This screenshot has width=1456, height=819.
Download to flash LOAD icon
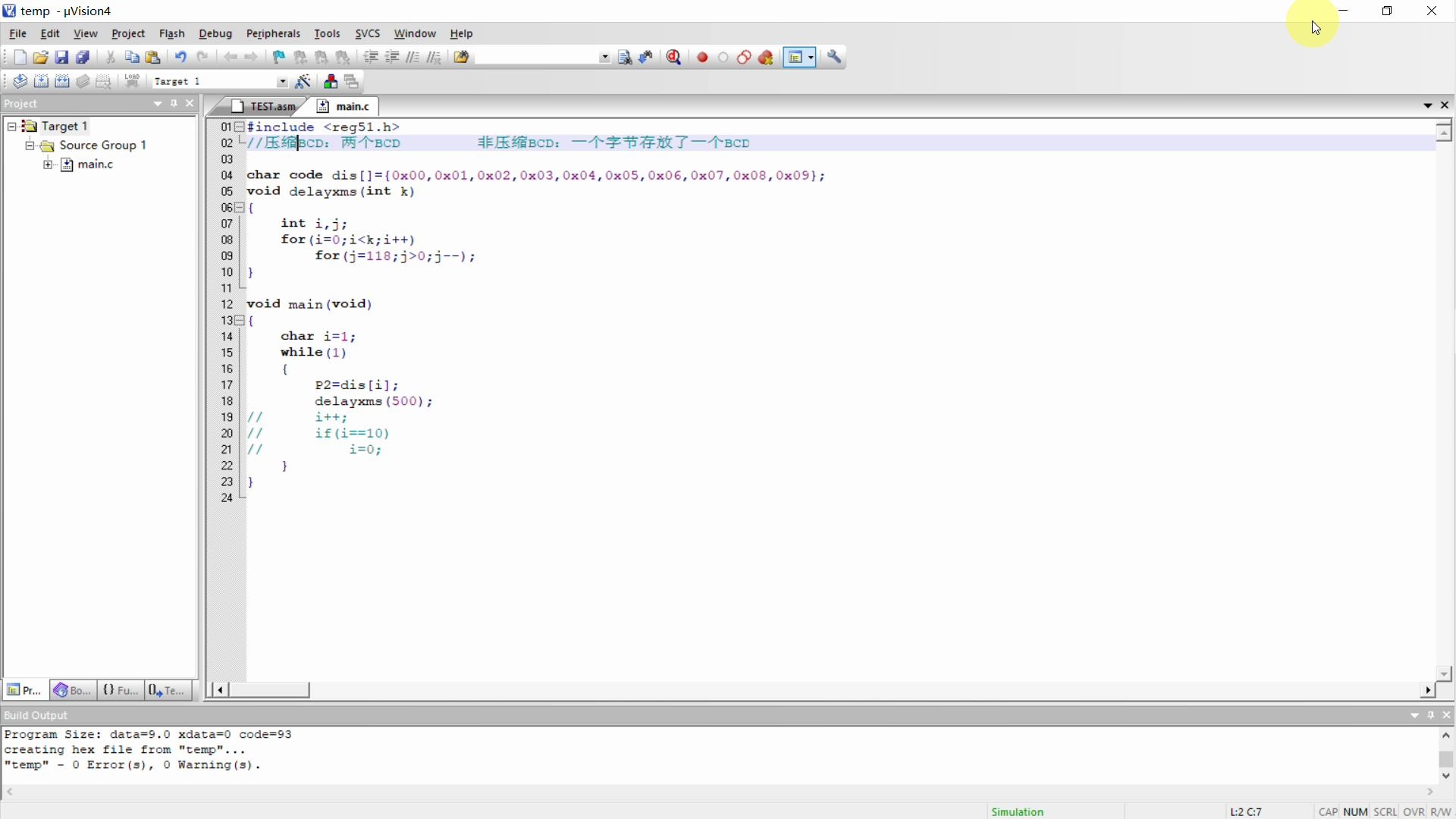(x=133, y=80)
